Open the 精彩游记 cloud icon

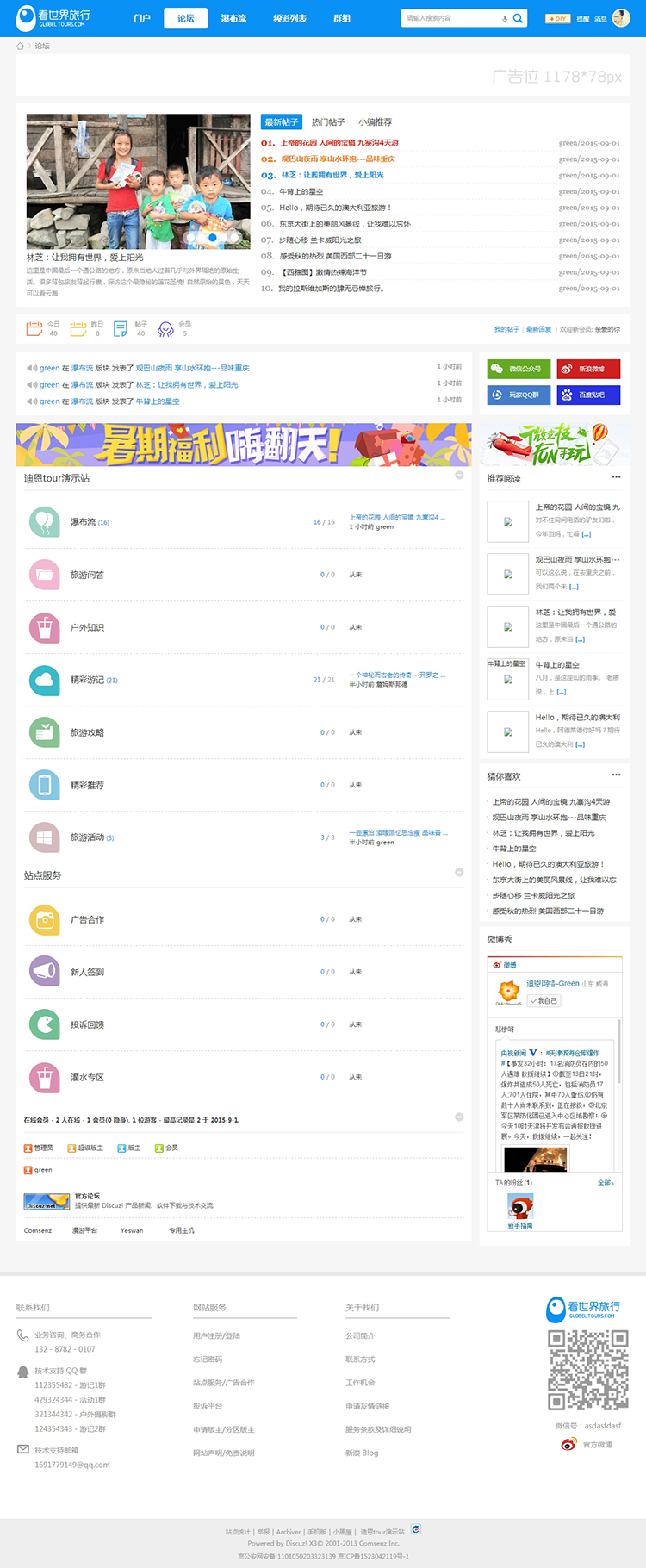pyautogui.click(x=44, y=680)
